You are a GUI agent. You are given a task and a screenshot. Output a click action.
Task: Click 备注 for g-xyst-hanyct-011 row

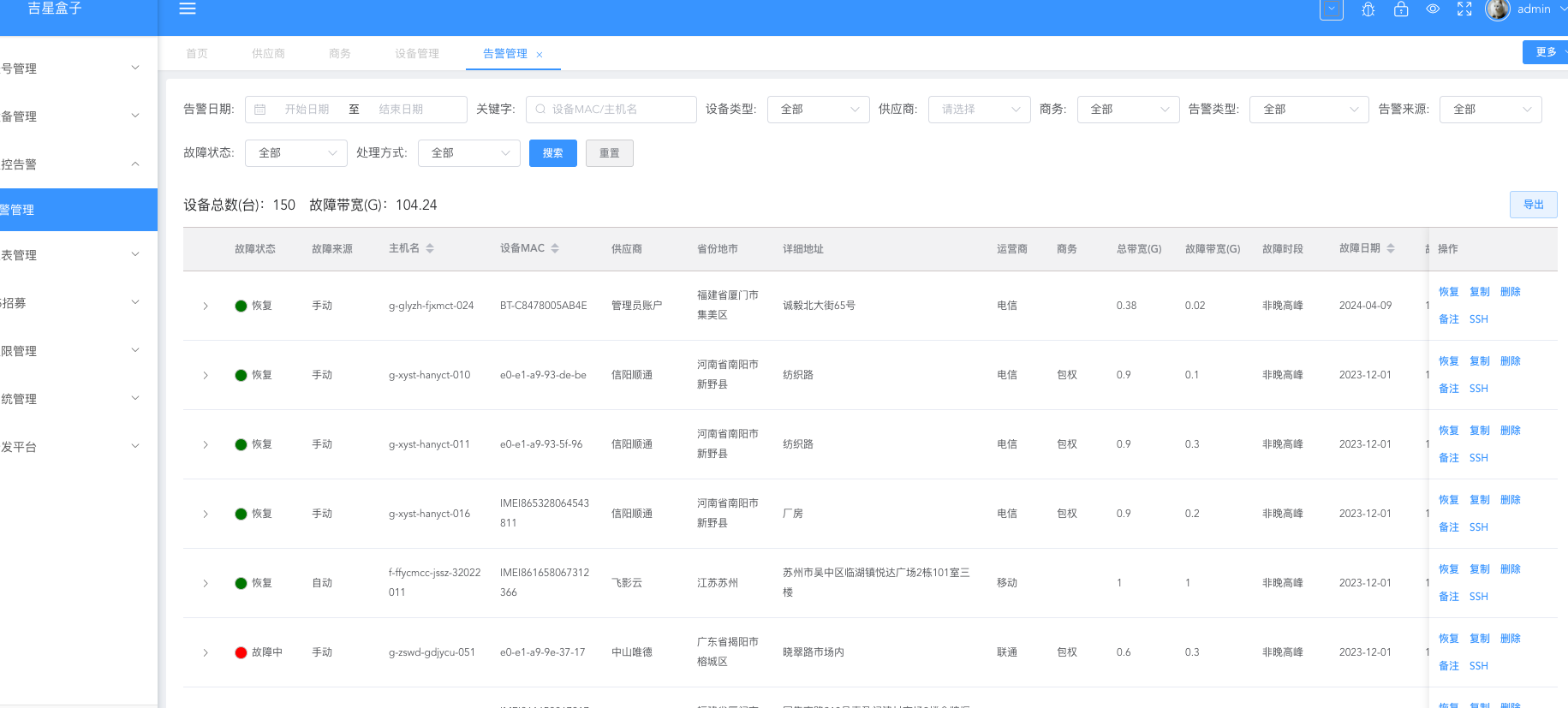[x=1449, y=458]
